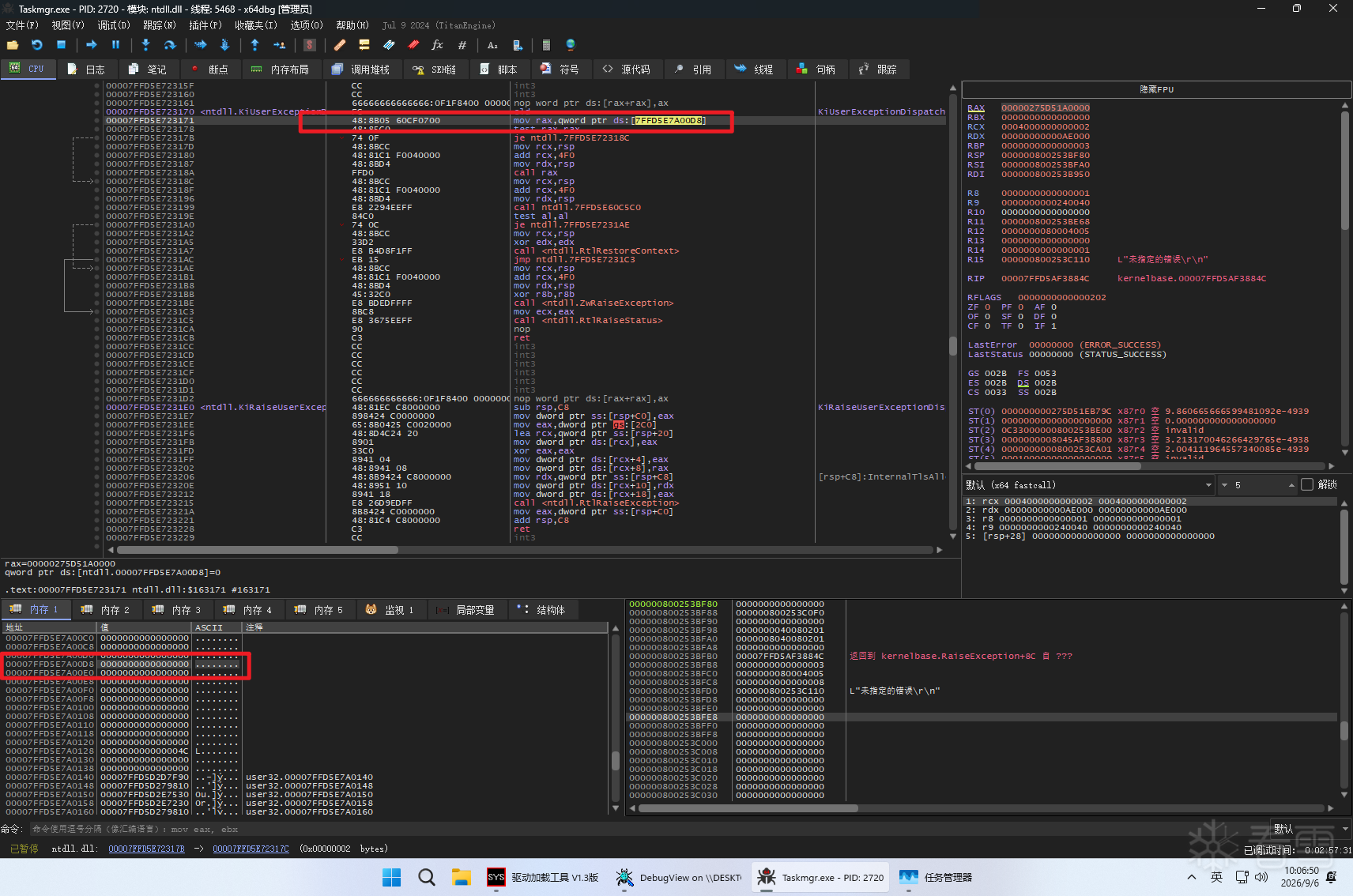Screen dimensions: 1353x896
Task: Open File Explorer from the taskbar
Action: (461, 877)
